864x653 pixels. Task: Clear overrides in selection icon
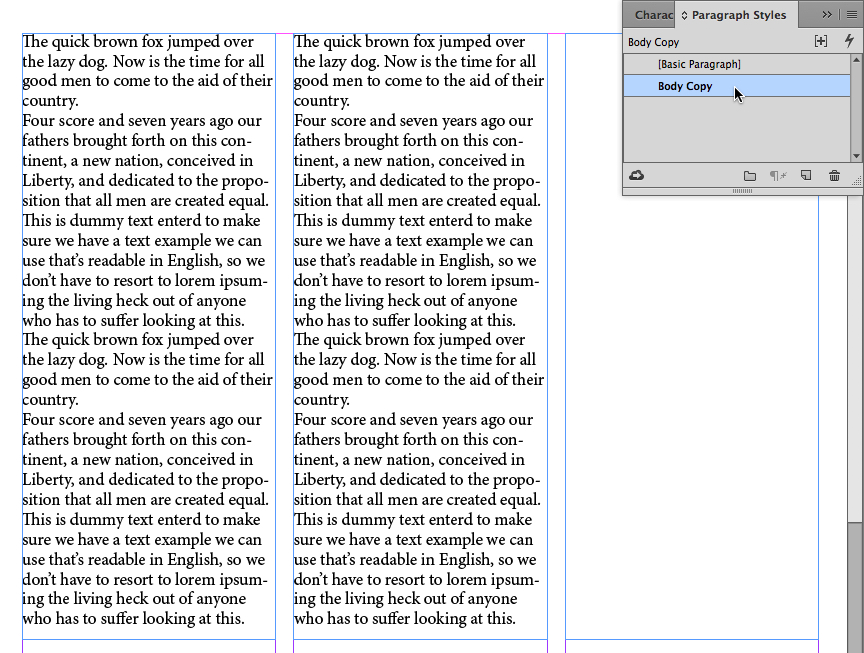777,176
